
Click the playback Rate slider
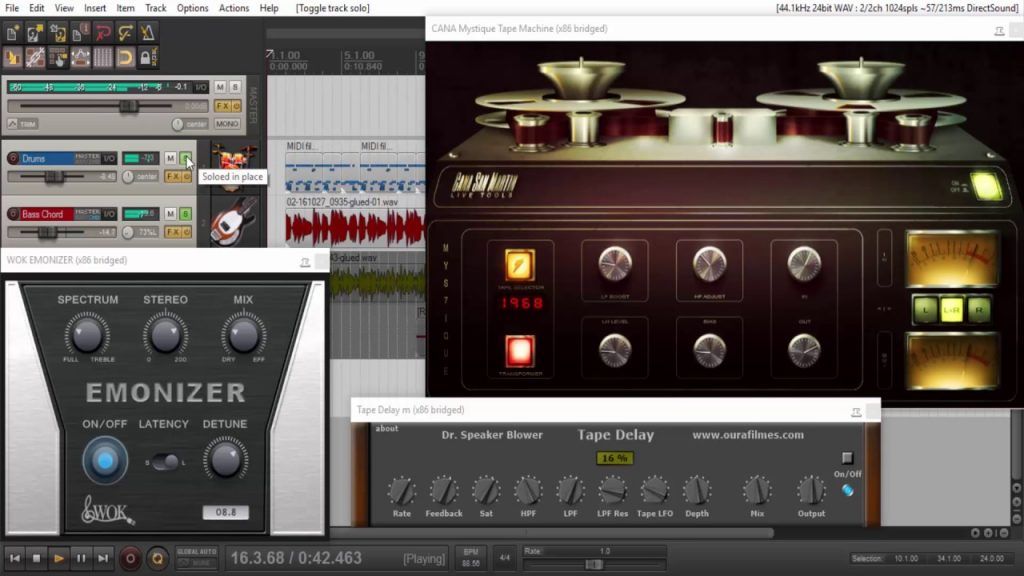[593, 564]
